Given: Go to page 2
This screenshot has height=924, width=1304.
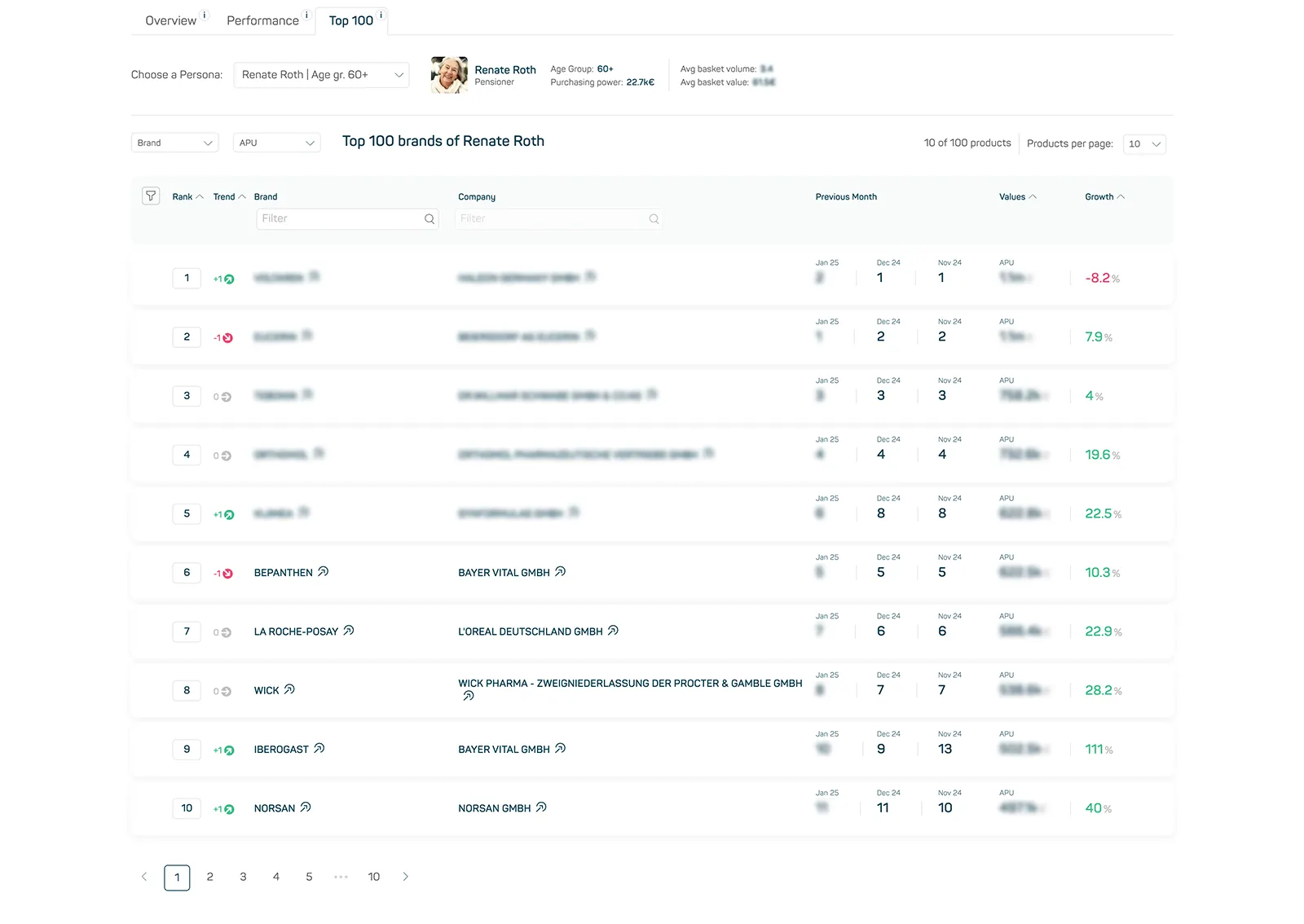Looking at the screenshot, I should click(210, 877).
